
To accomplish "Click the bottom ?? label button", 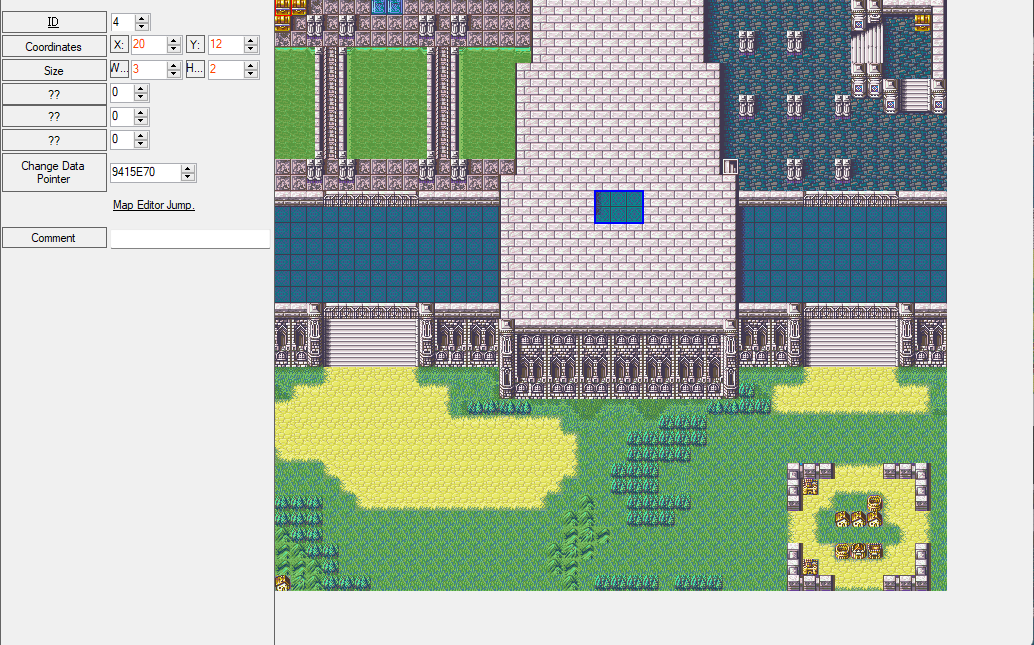I will 54,140.
